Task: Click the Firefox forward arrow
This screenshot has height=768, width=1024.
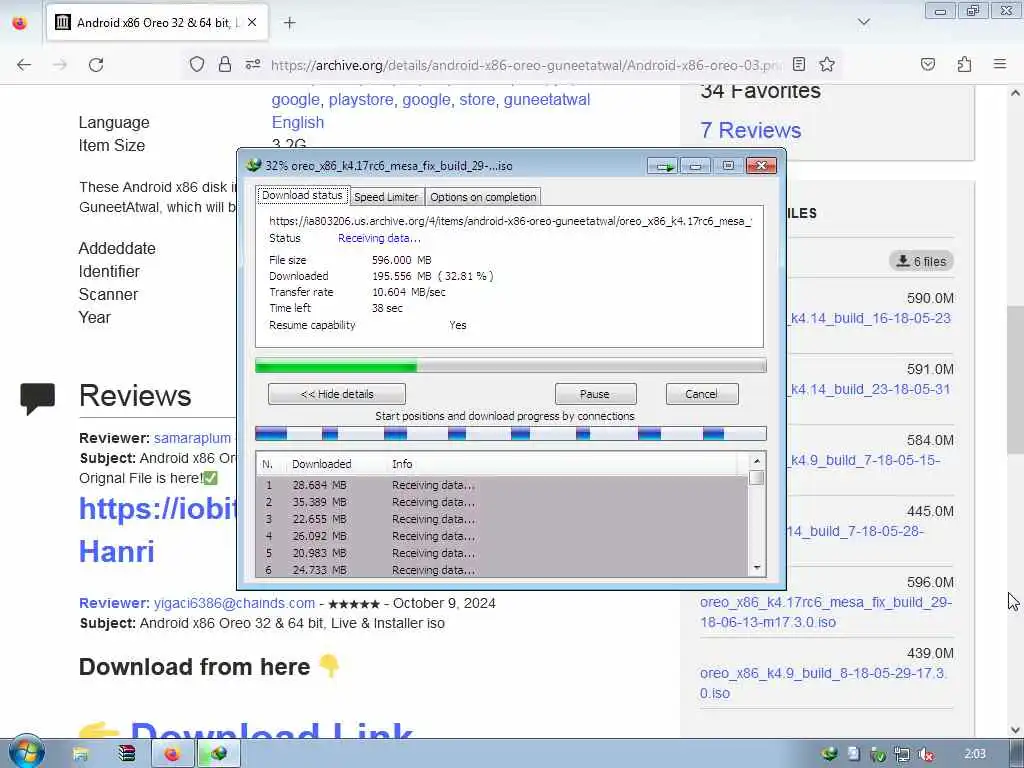Action: [x=60, y=65]
